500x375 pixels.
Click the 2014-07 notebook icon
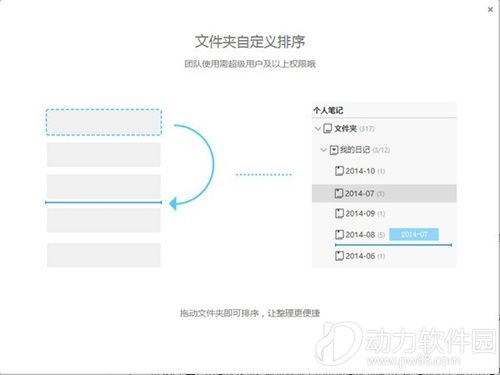339,193
